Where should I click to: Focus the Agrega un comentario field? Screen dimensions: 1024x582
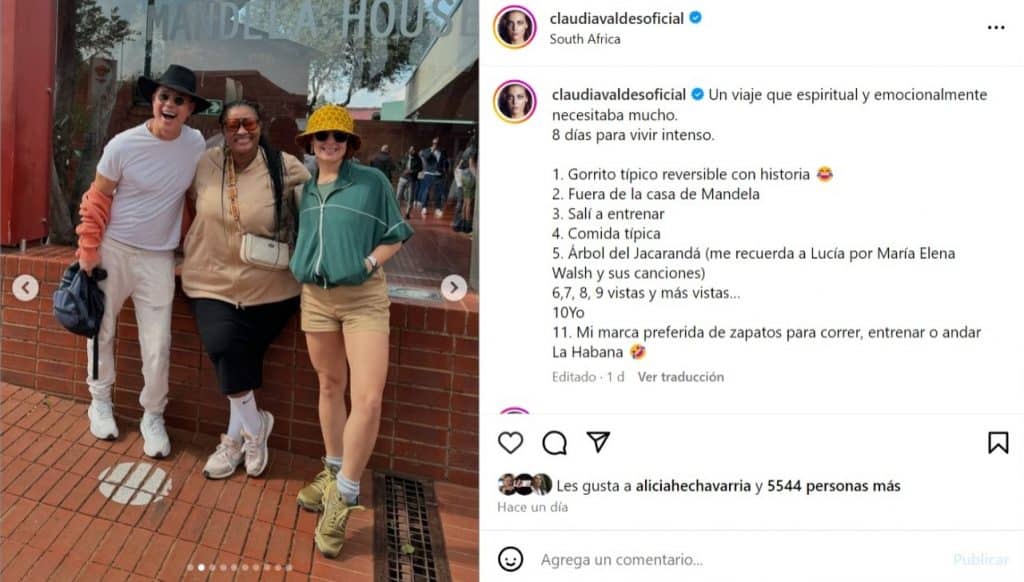[x=738, y=560]
